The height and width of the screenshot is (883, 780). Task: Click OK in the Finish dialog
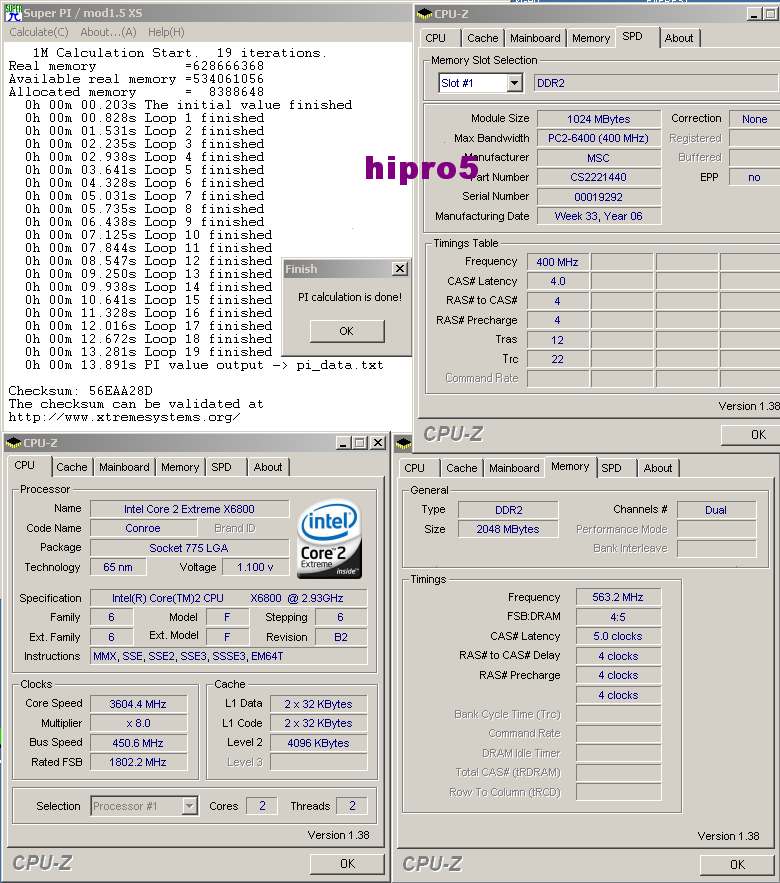(347, 331)
